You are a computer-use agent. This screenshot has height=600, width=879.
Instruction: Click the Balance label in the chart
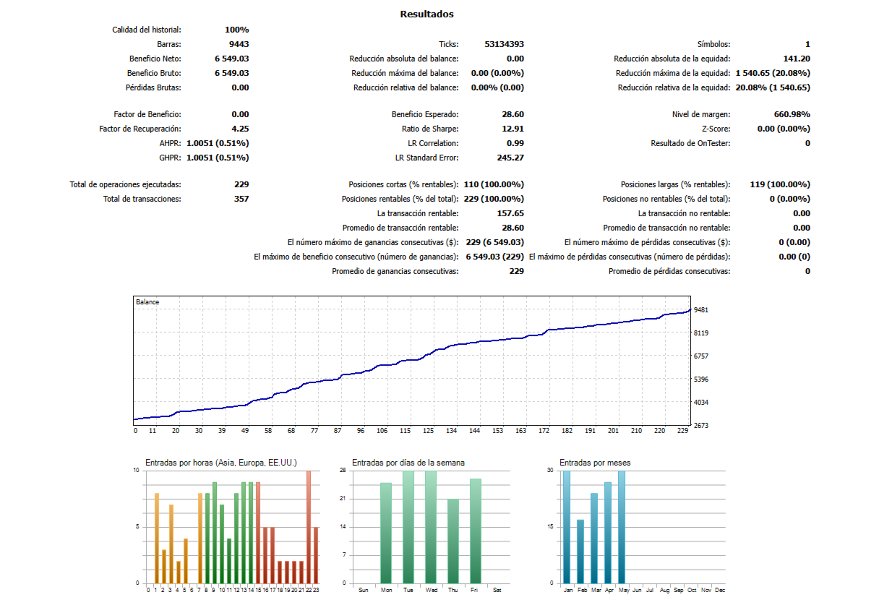point(147,302)
